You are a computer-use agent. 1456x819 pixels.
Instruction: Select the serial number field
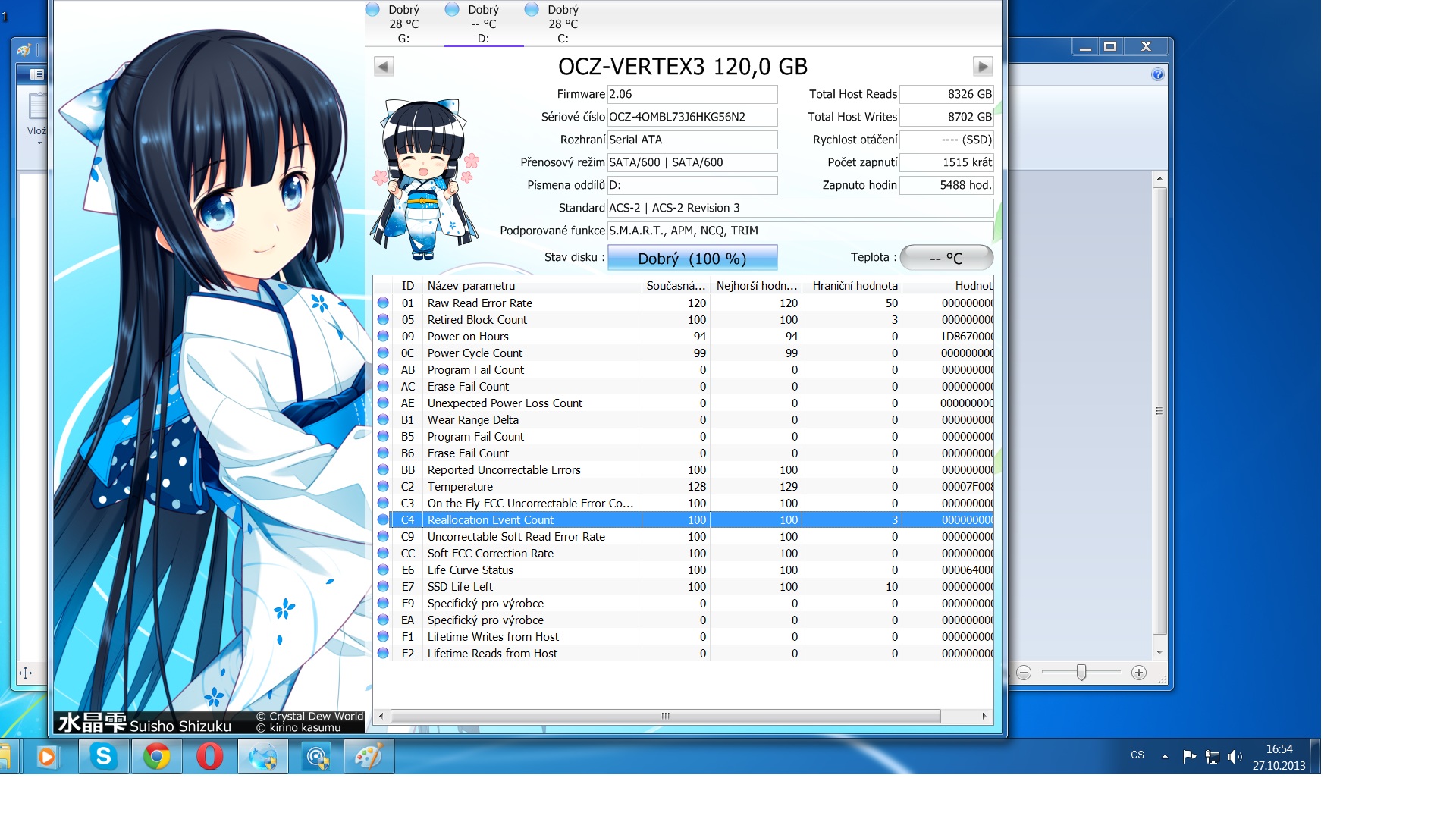pos(692,117)
